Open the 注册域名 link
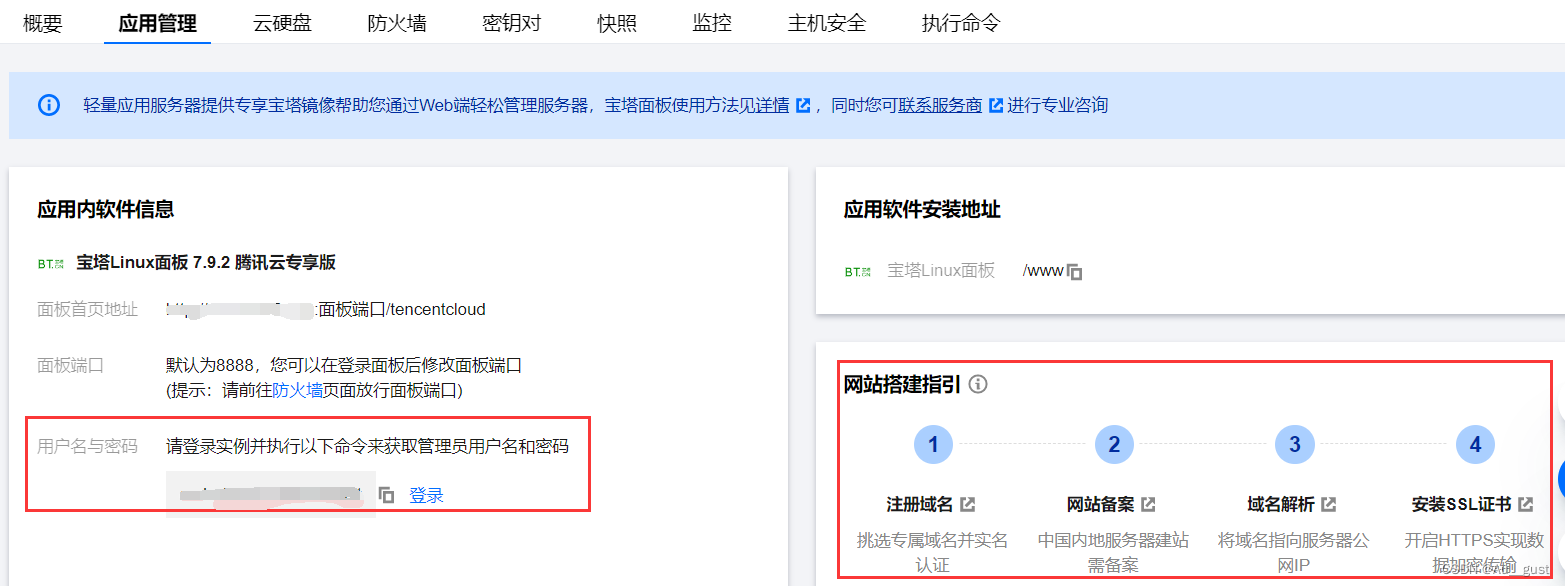 click(920, 504)
